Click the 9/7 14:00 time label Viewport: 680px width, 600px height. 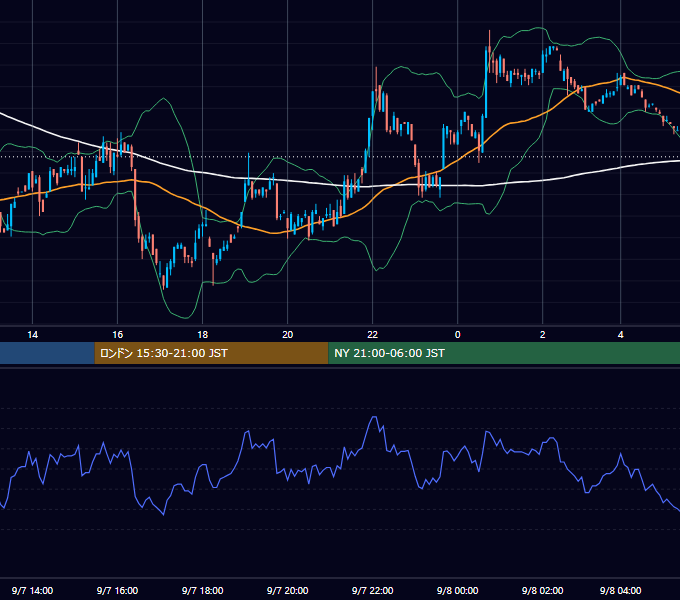33,590
